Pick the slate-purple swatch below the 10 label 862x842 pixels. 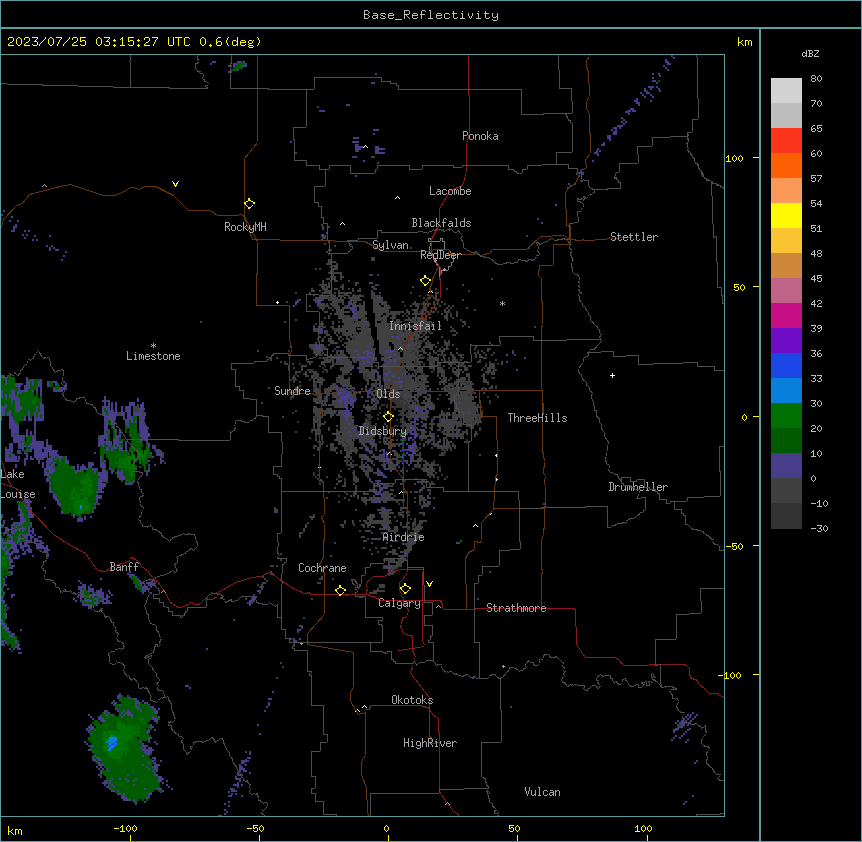click(x=786, y=466)
